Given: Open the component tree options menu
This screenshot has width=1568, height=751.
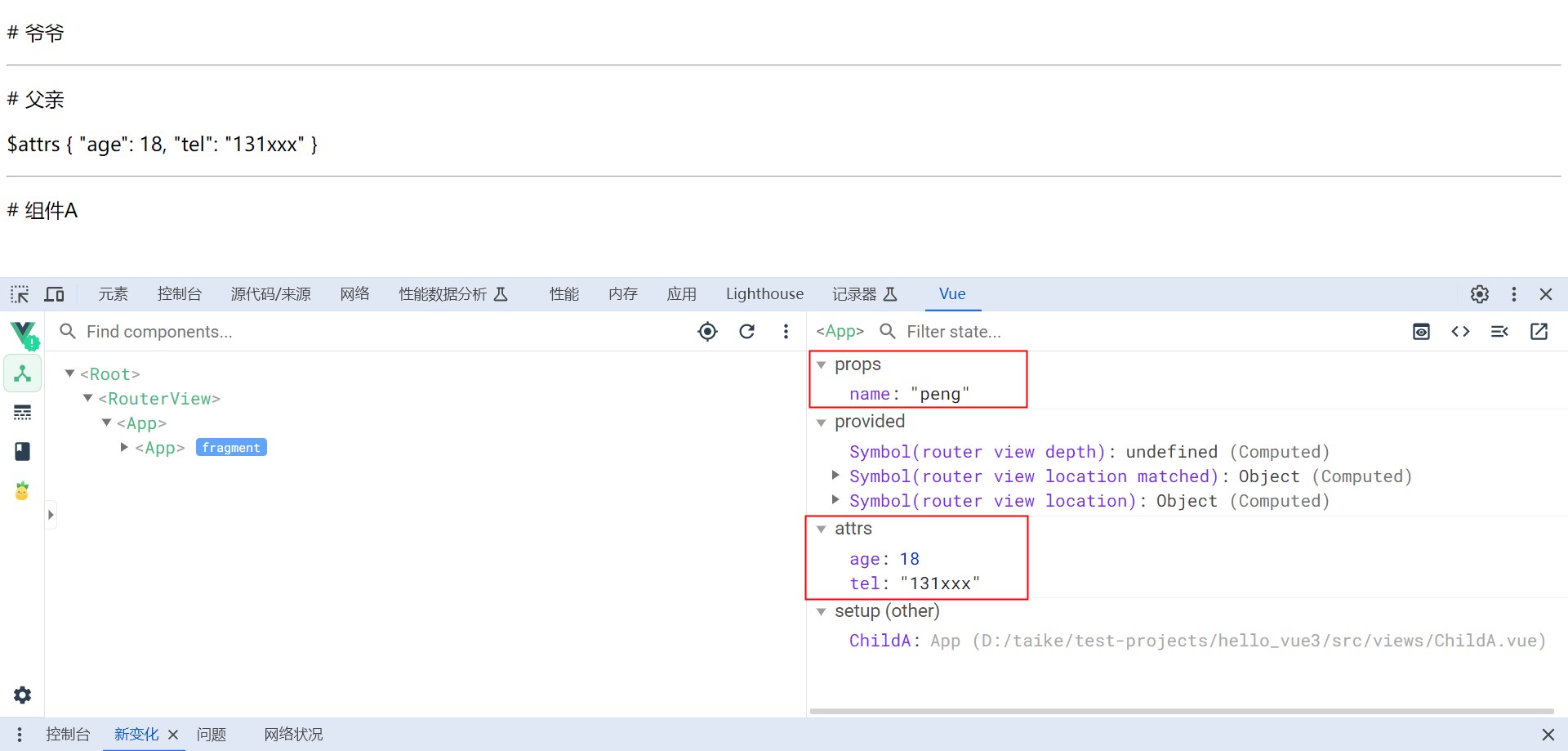Looking at the screenshot, I should click(x=786, y=331).
